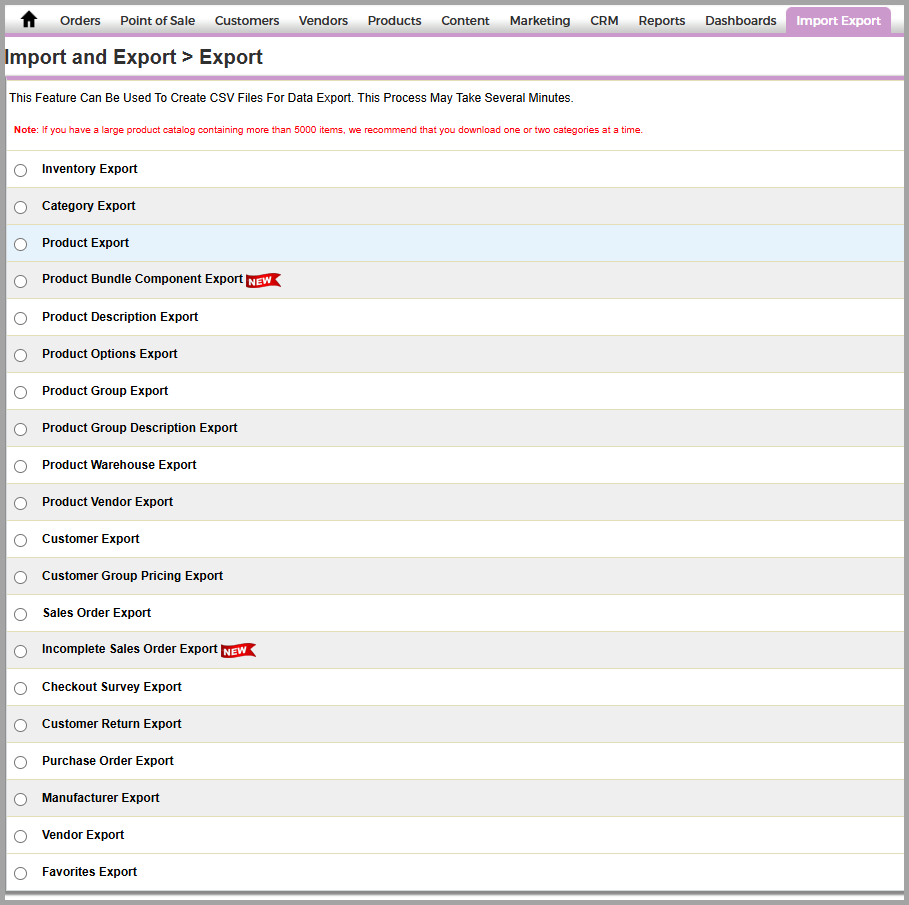Switch to the Import Export tab
Image resolution: width=909 pixels, height=905 pixels.
coord(838,21)
